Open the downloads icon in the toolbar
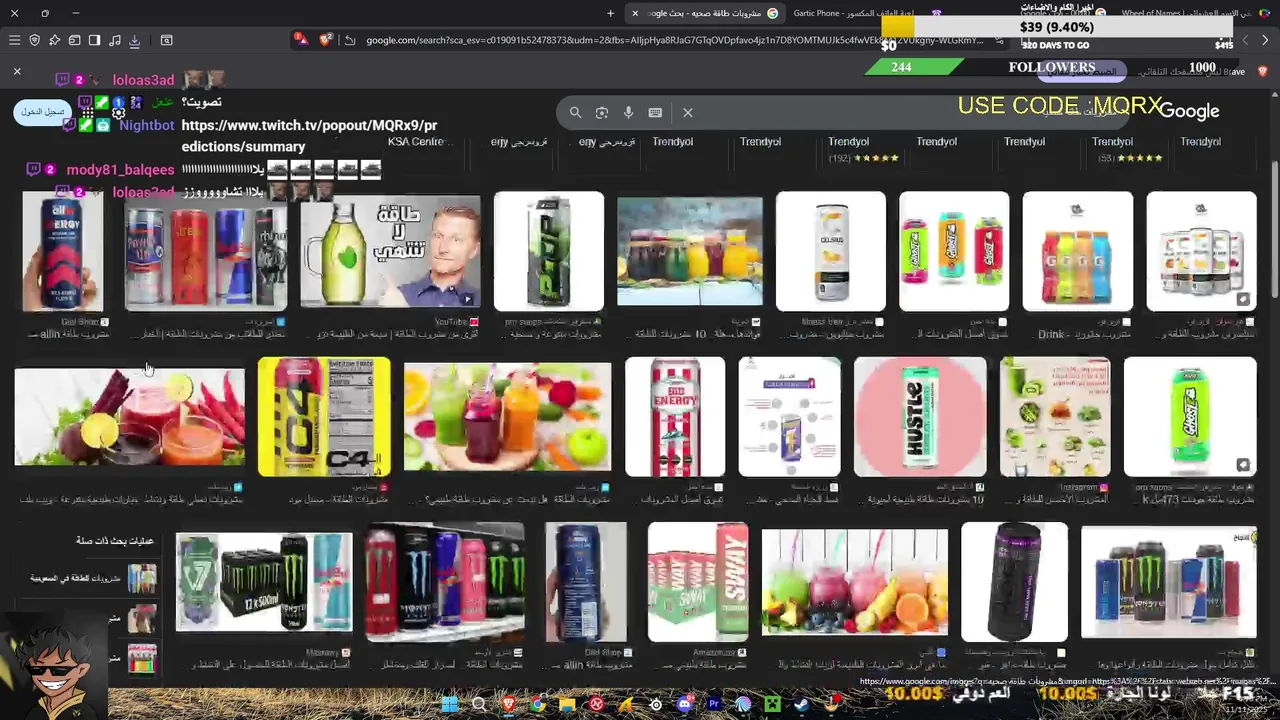The width and height of the screenshot is (1280, 720). click(x=134, y=40)
